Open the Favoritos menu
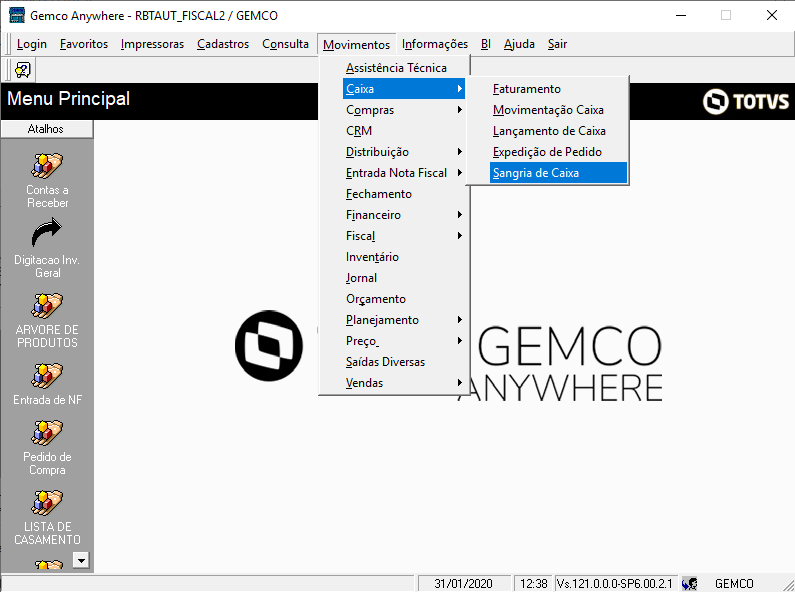This screenshot has width=795, height=592. (84, 44)
